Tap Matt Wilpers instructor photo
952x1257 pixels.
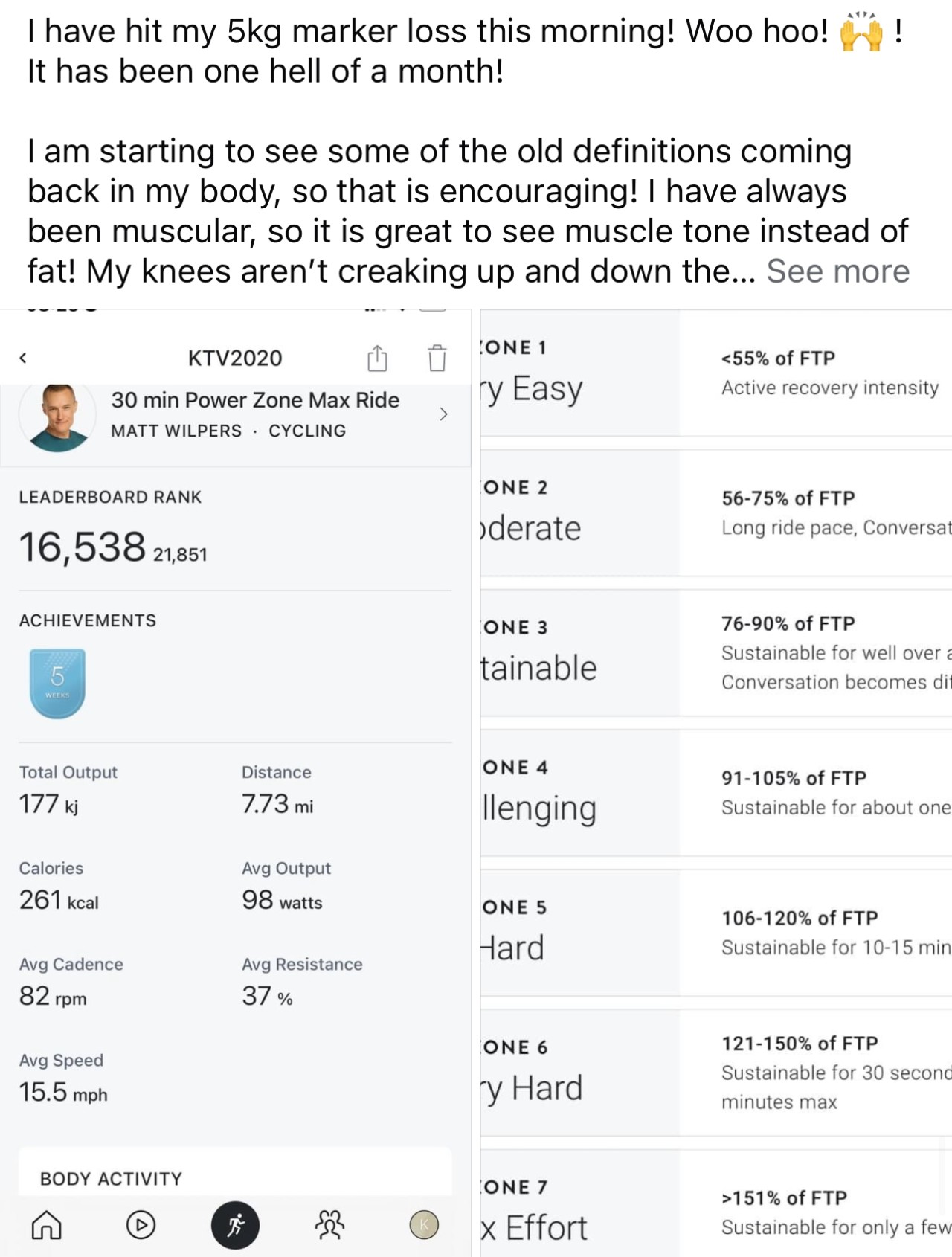point(57,417)
